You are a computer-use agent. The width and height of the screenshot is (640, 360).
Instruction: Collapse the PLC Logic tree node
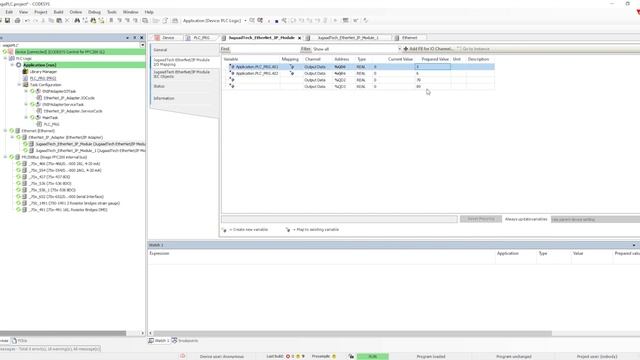click(5, 58)
